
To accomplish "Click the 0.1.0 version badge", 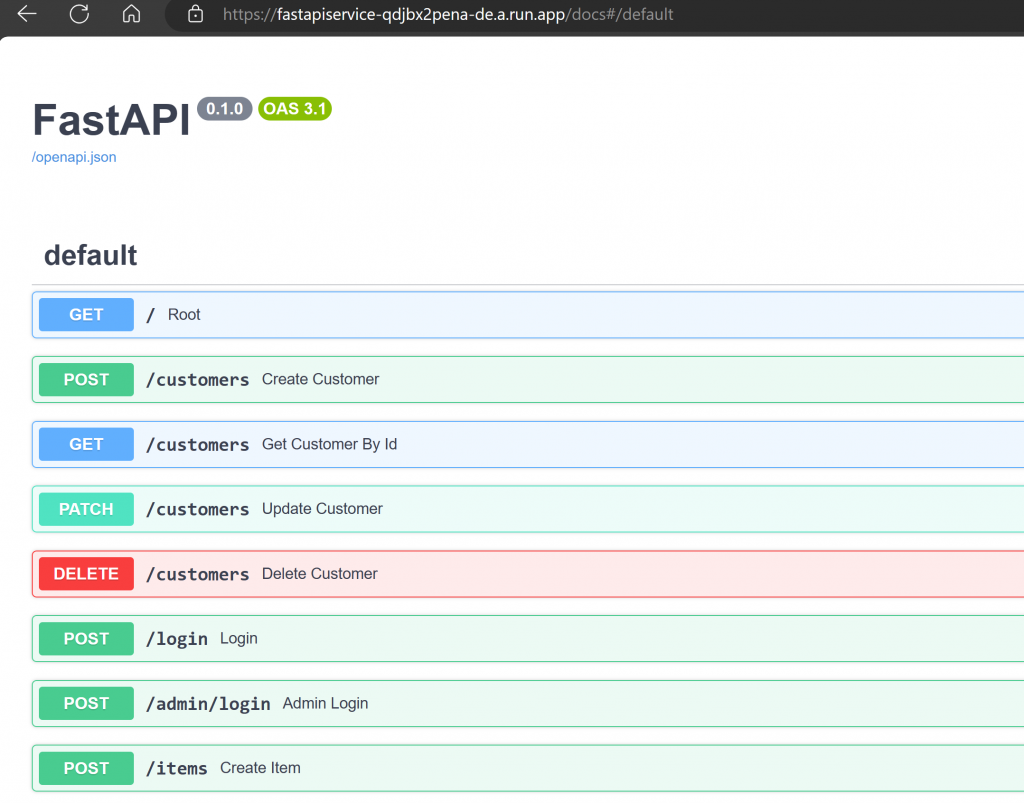I will coord(225,108).
